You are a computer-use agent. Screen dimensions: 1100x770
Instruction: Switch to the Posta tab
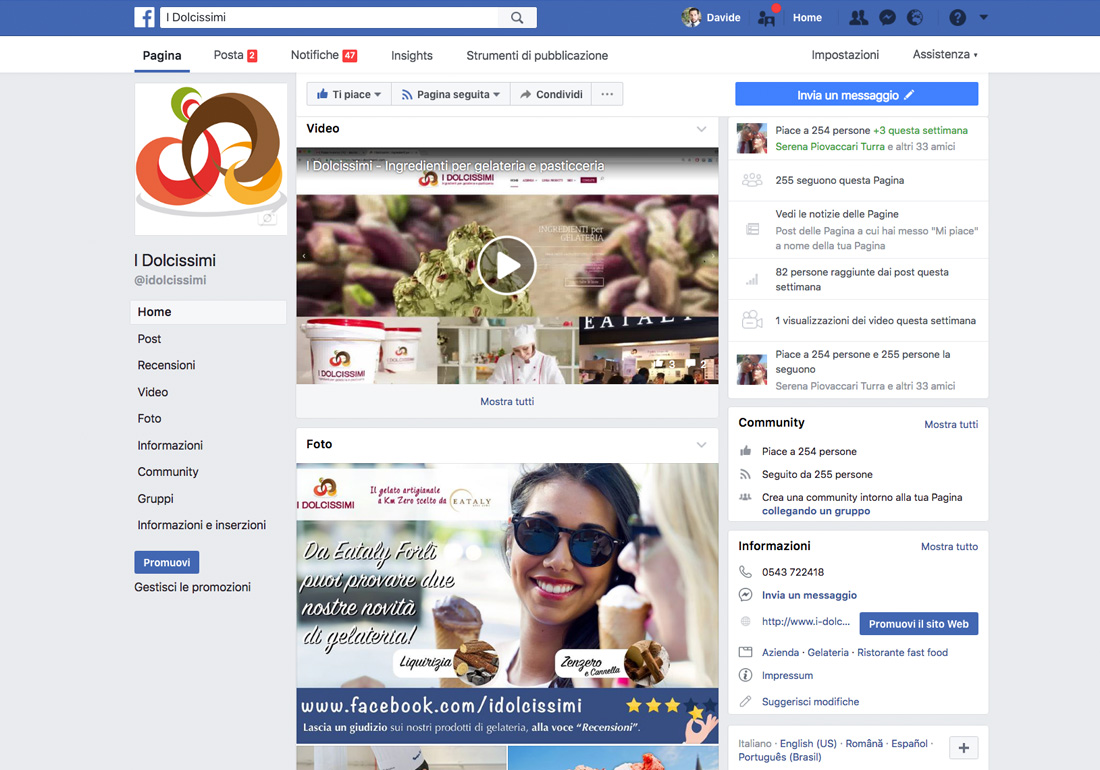click(235, 55)
